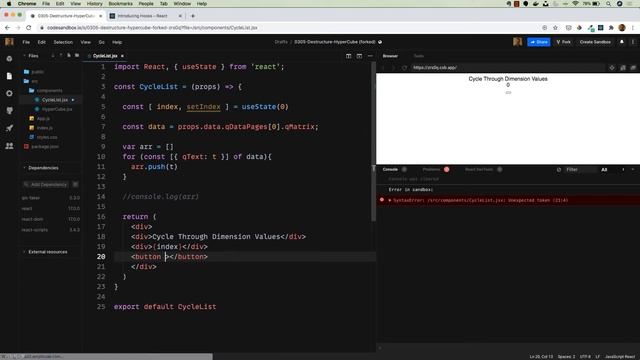Open the CodeSandbox Selection menu
Screen dimensions: 640x360
63,42
